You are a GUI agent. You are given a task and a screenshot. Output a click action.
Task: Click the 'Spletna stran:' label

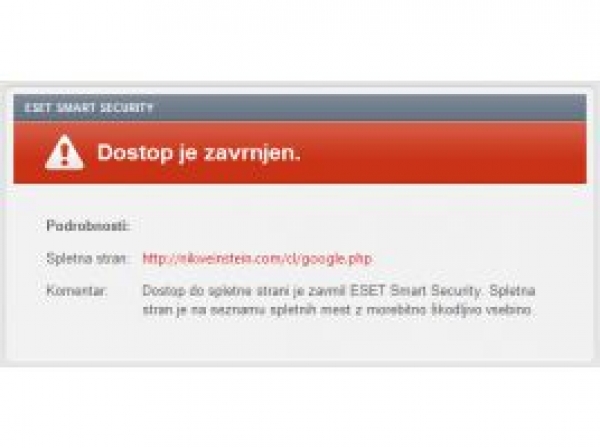click(x=87, y=259)
